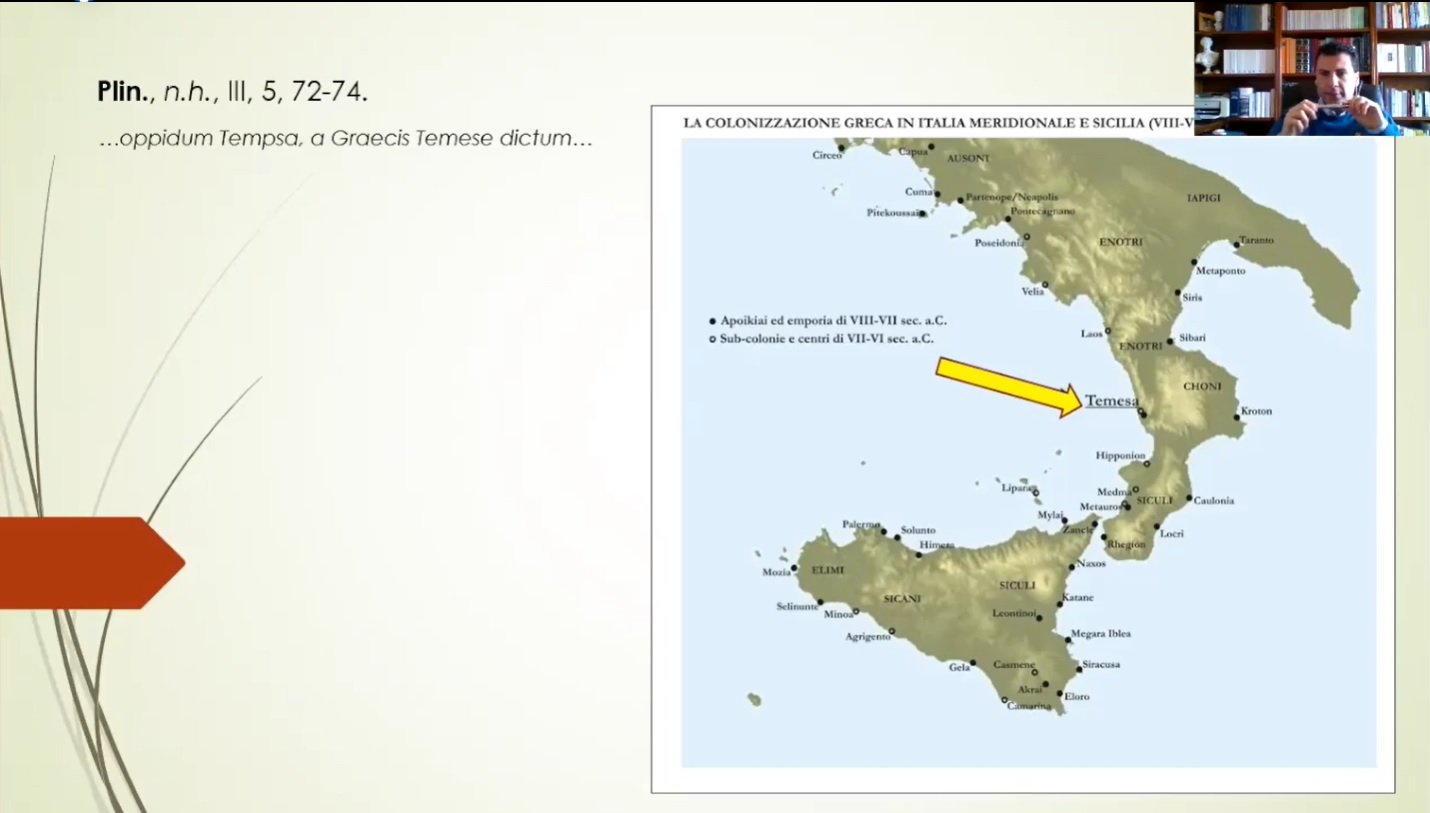Select the Taranto marker dot on map
The height and width of the screenshot is (813, 1430).
tap(1237, 245)
